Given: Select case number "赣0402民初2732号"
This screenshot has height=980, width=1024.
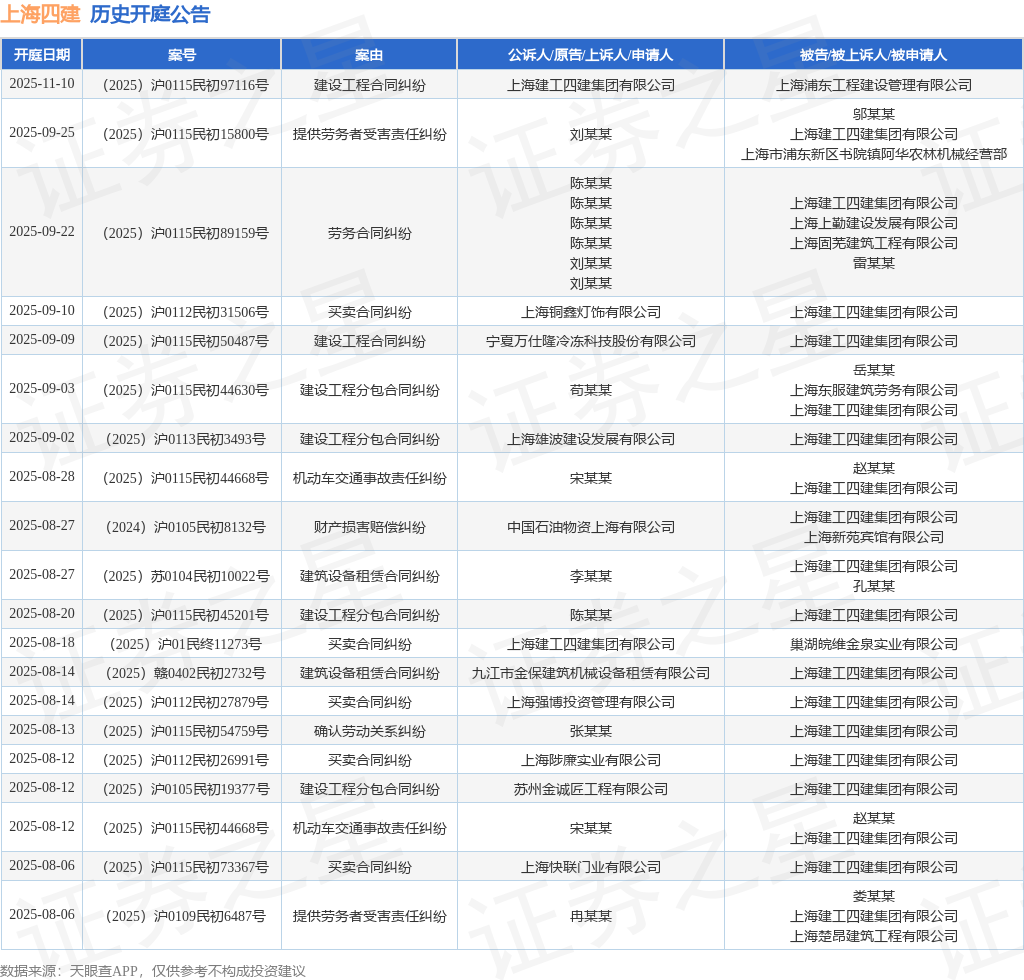Looking at the screenshot, I should [x=185, y=672].
